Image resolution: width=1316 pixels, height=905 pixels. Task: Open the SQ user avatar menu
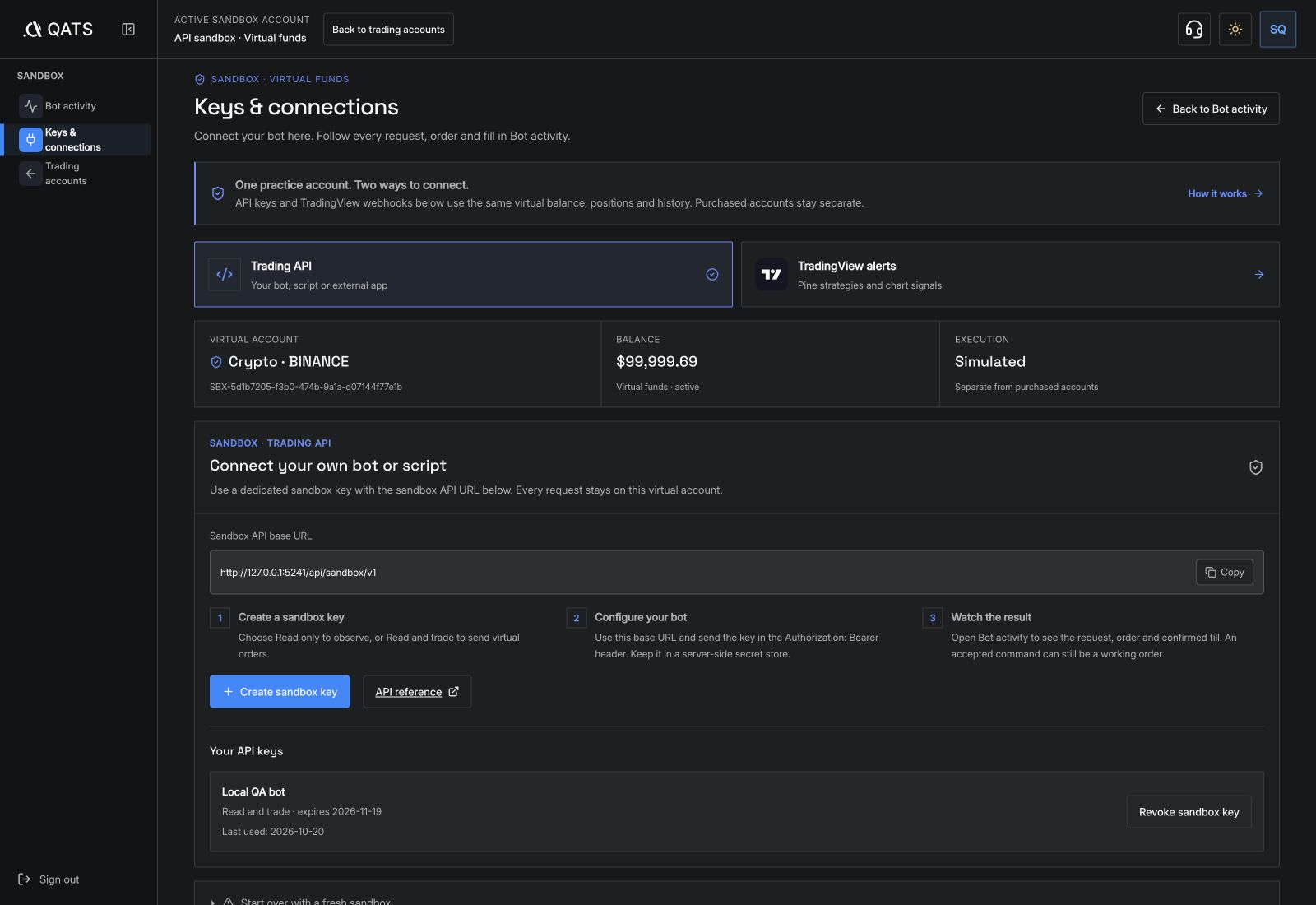[x=1277, y=30]
